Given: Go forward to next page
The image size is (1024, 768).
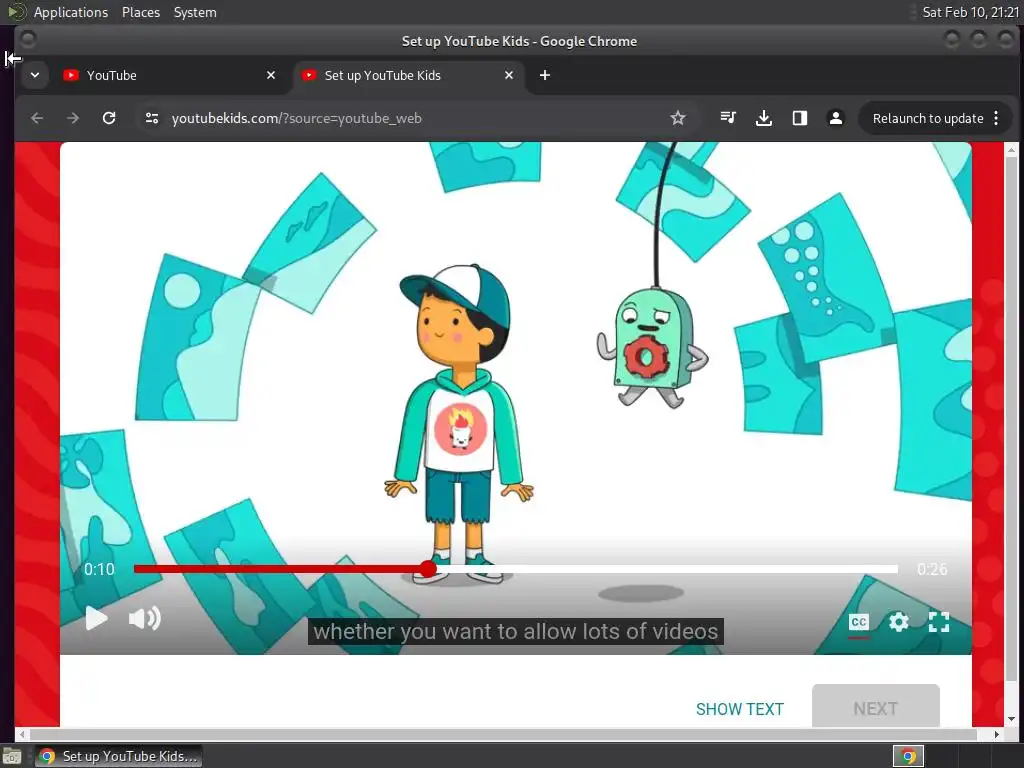Looking at the screenshot, I should (x=72, y=118).
